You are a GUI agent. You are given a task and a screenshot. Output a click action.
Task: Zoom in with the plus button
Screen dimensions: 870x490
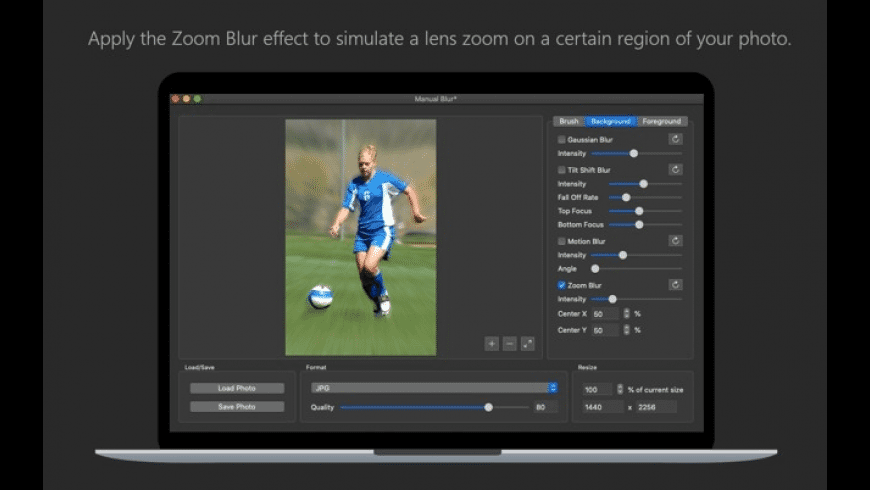[x=492, y=343]
